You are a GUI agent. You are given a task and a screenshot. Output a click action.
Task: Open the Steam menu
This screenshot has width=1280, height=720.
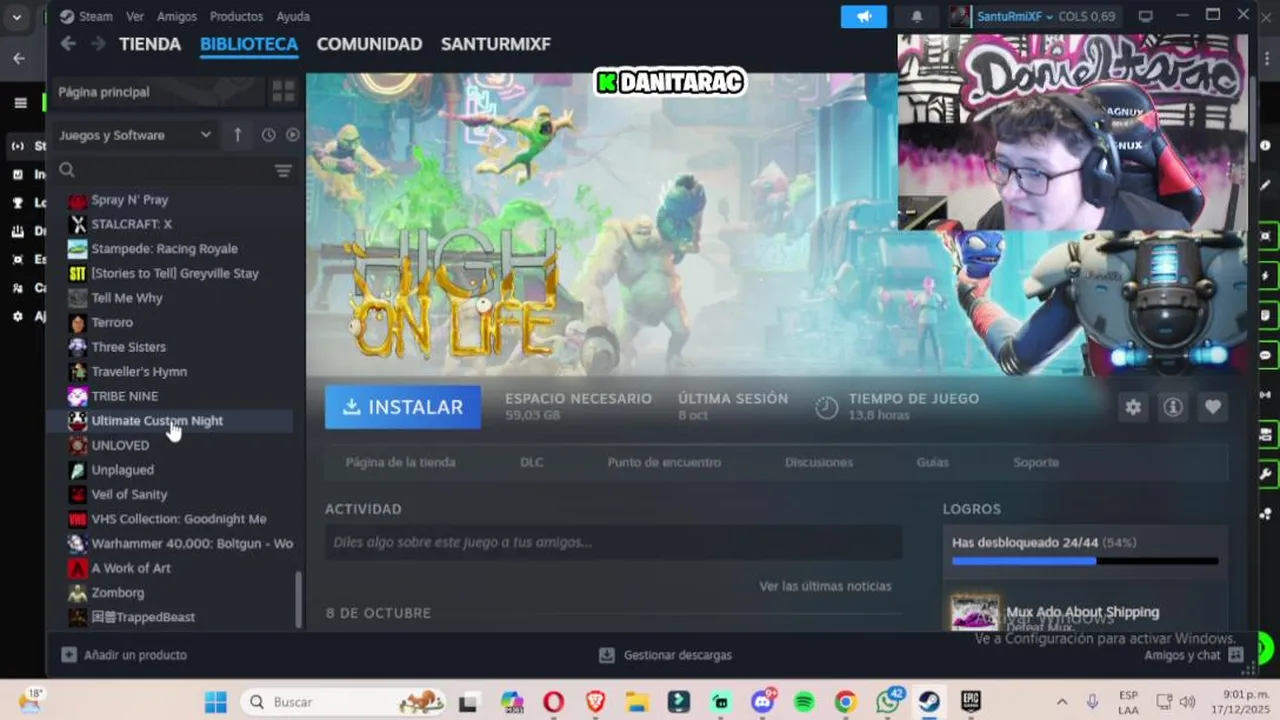(87, 16)
